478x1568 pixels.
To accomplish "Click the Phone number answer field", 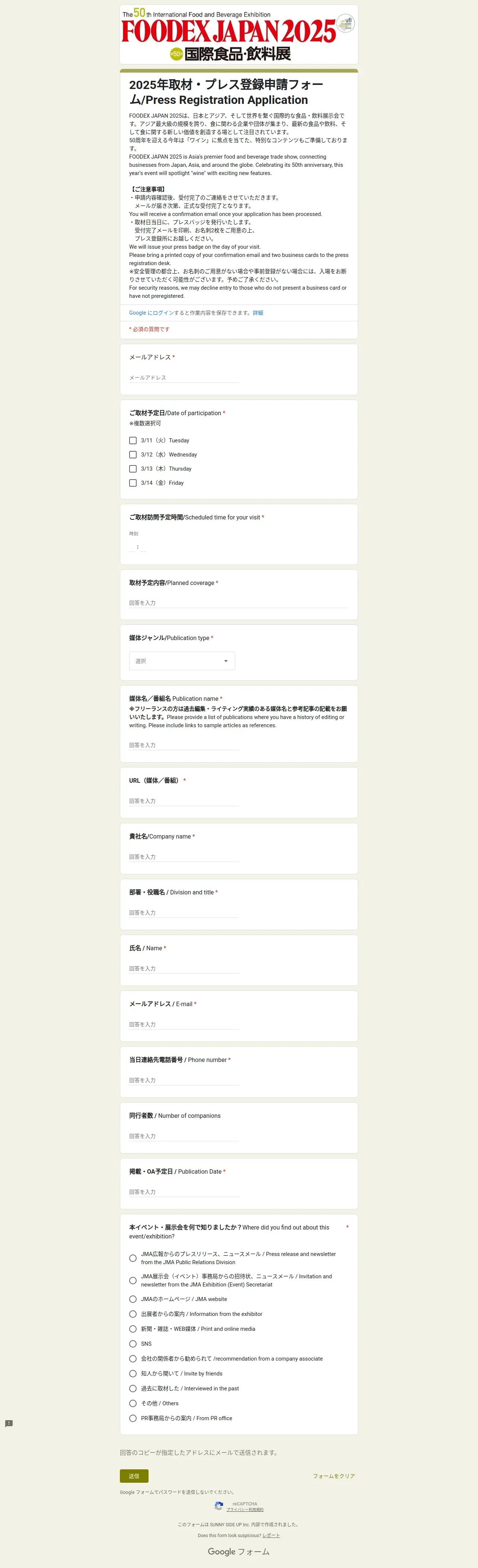I will point(184,1080).
